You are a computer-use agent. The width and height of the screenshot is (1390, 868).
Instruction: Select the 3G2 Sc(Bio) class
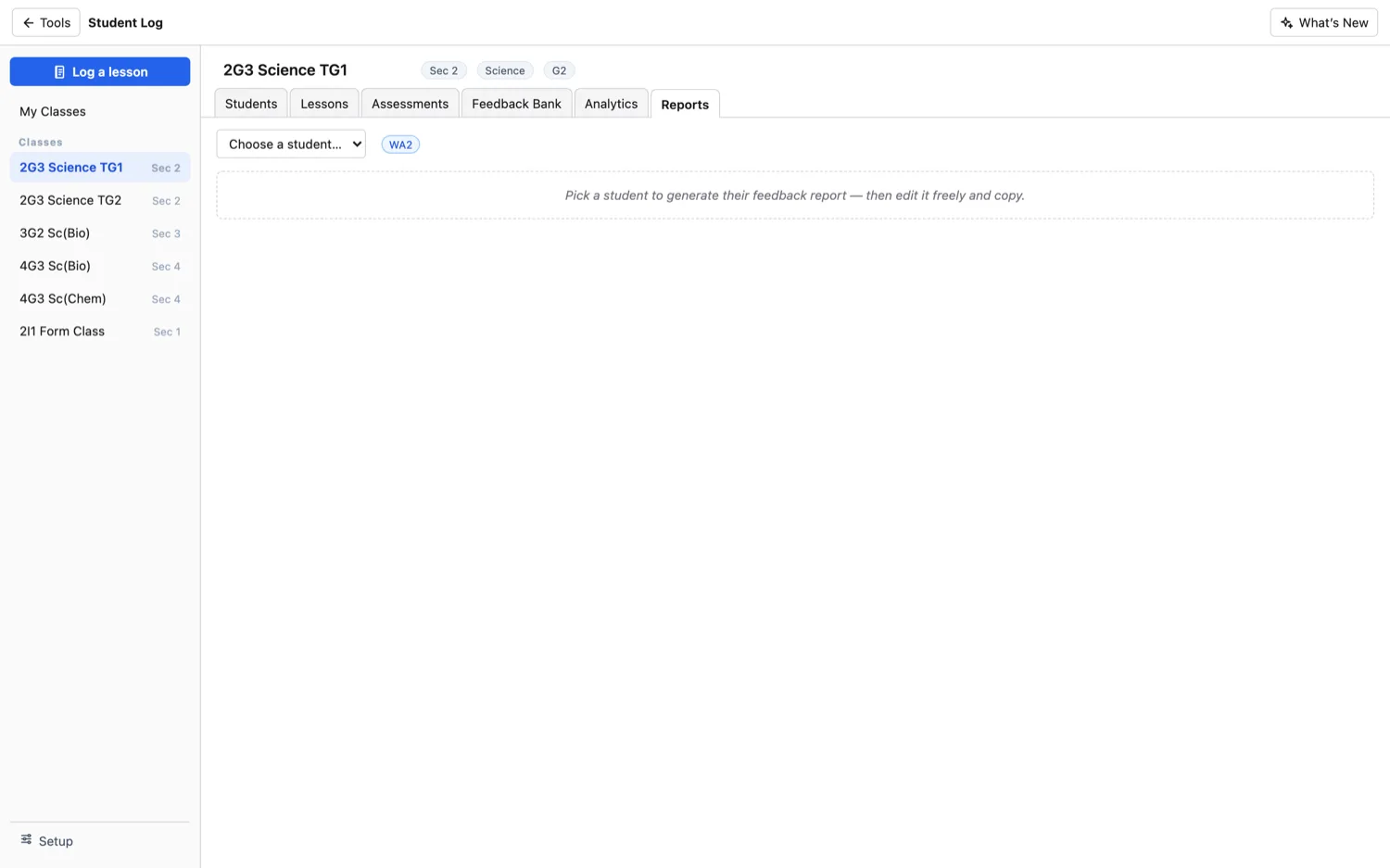[x=100, y=233]
